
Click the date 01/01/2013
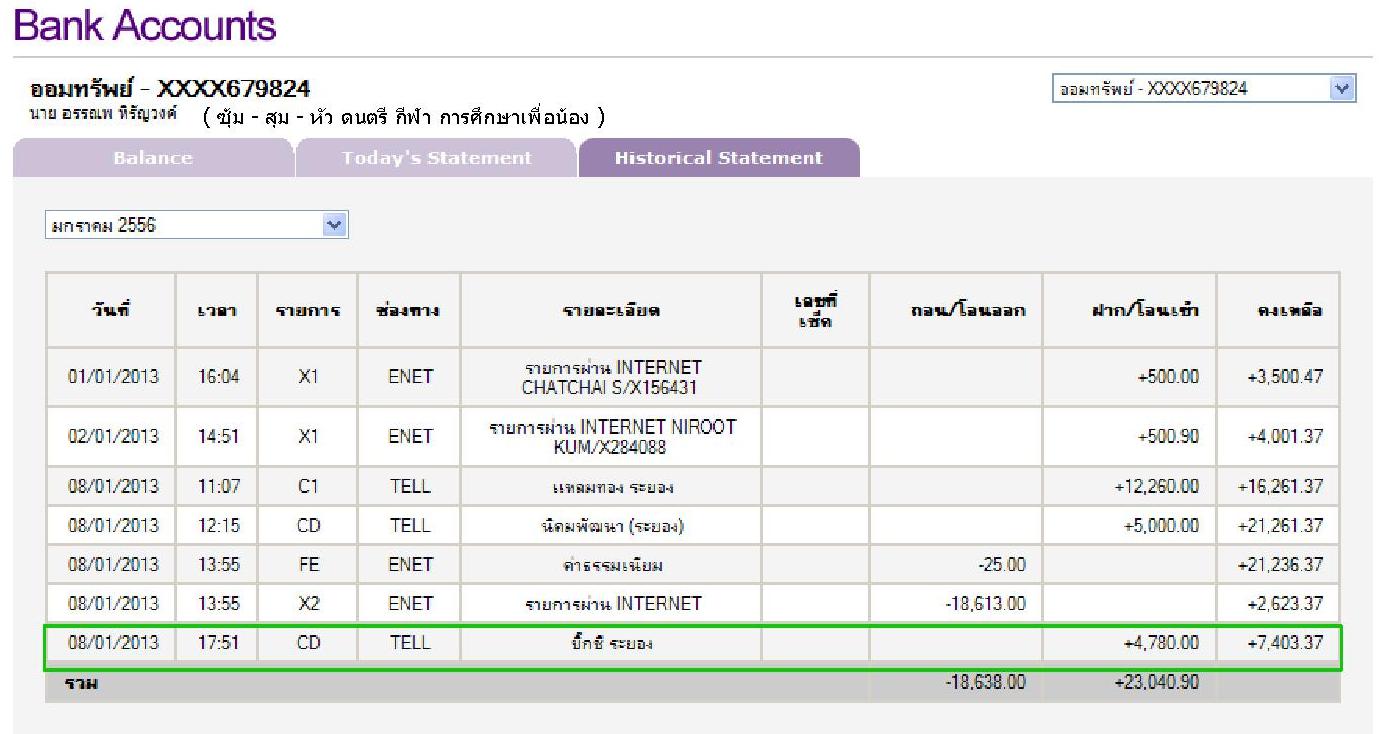click(113, 377)
